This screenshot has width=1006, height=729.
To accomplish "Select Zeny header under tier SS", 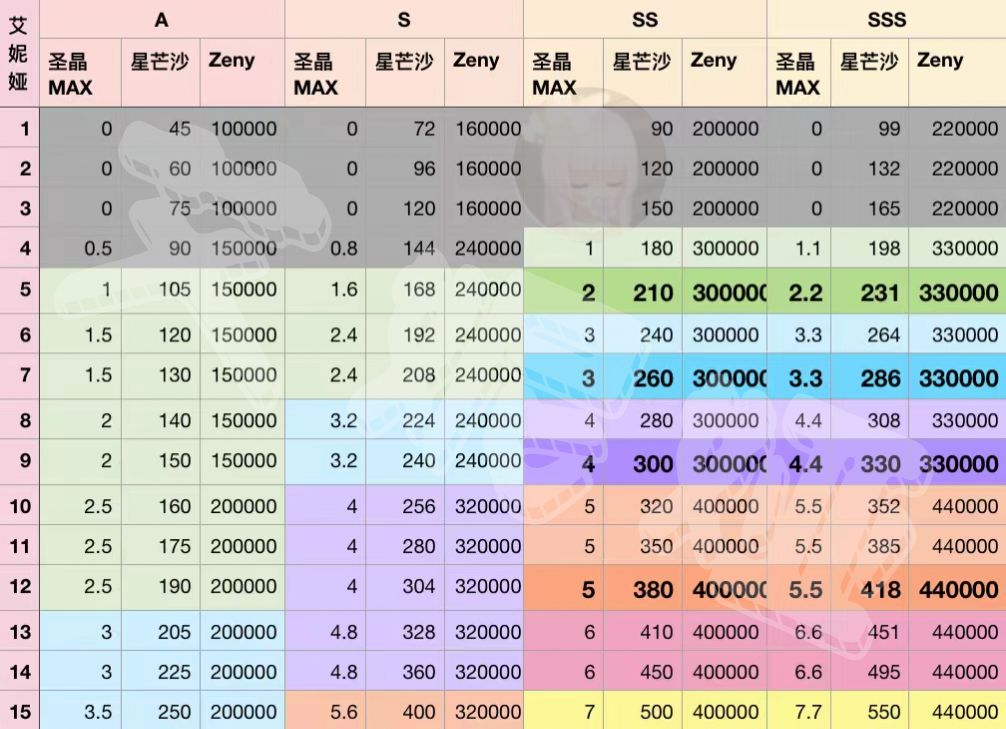I will pos(724,73).
